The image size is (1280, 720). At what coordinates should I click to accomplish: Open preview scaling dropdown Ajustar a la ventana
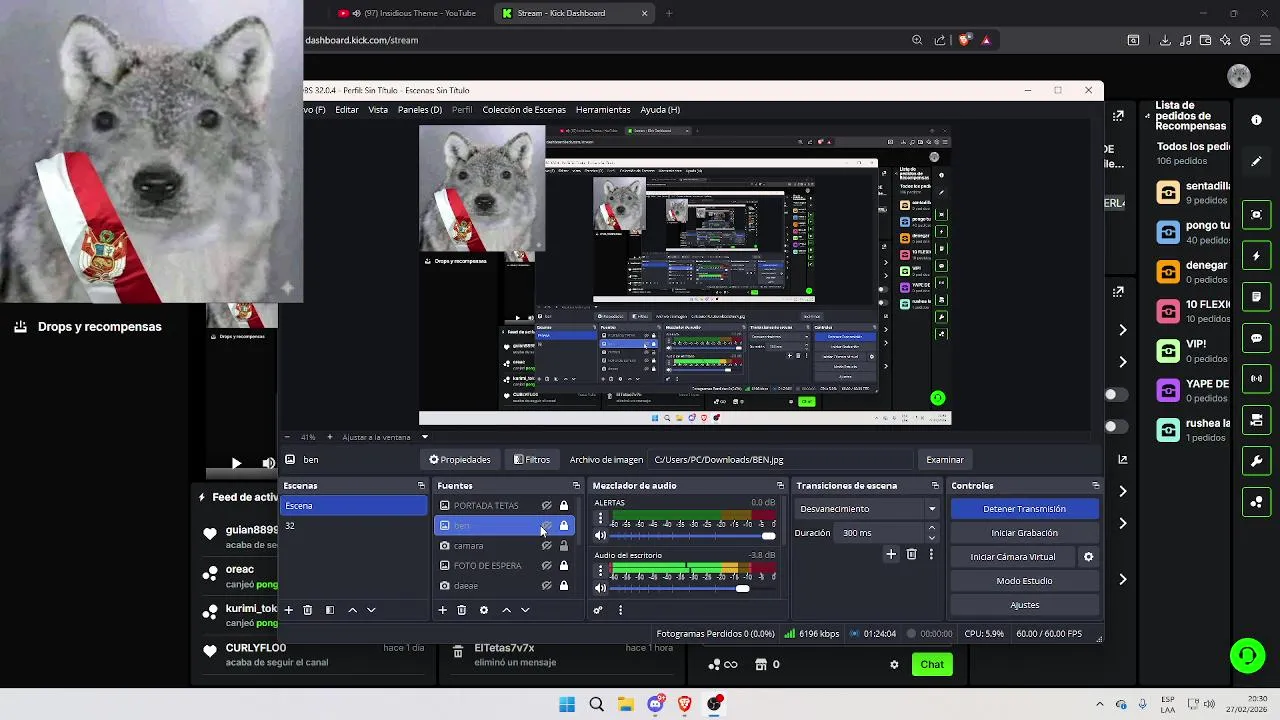[x=385, y=437]
